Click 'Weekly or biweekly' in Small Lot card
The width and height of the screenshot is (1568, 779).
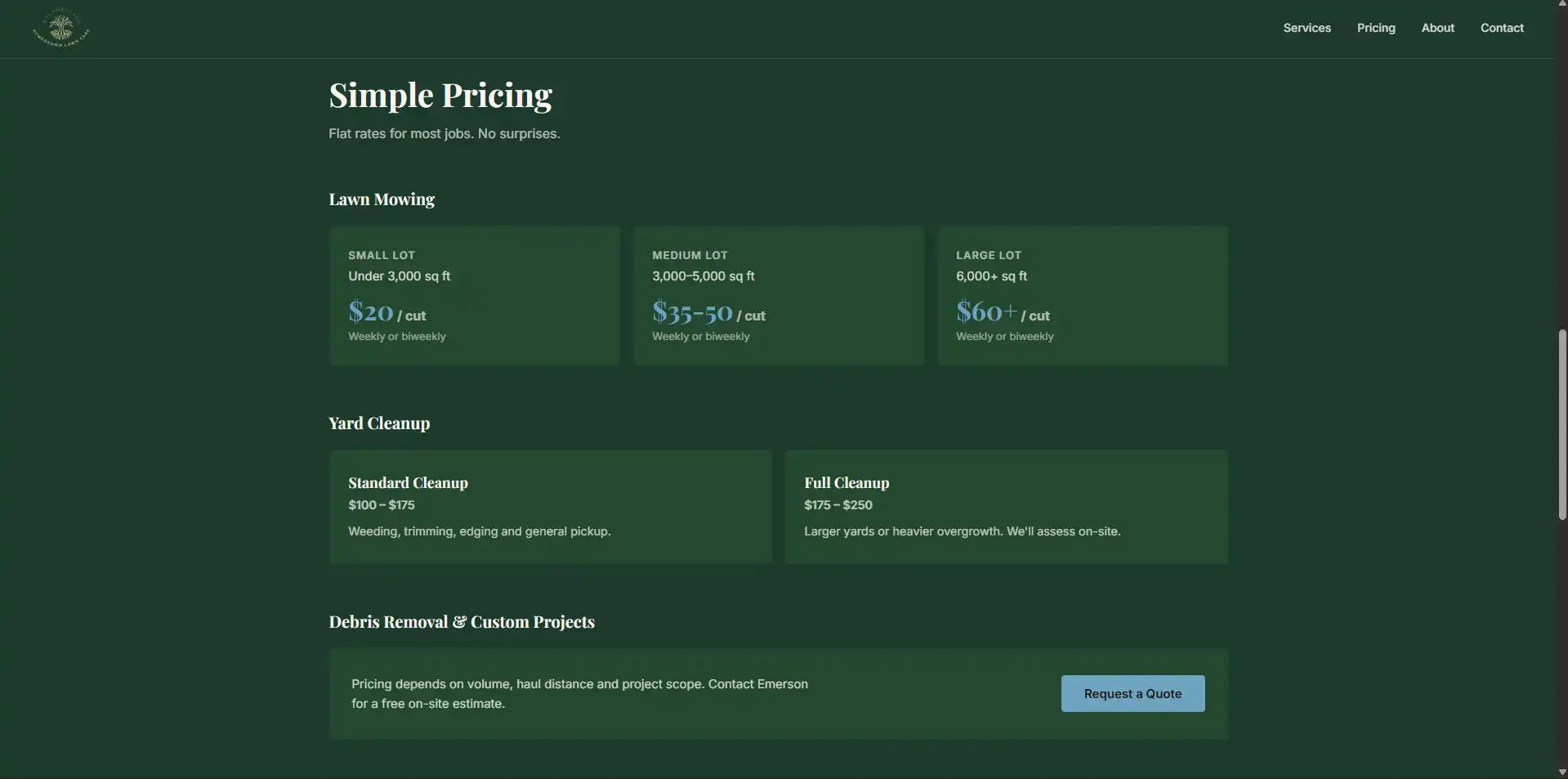coord(397,336)
